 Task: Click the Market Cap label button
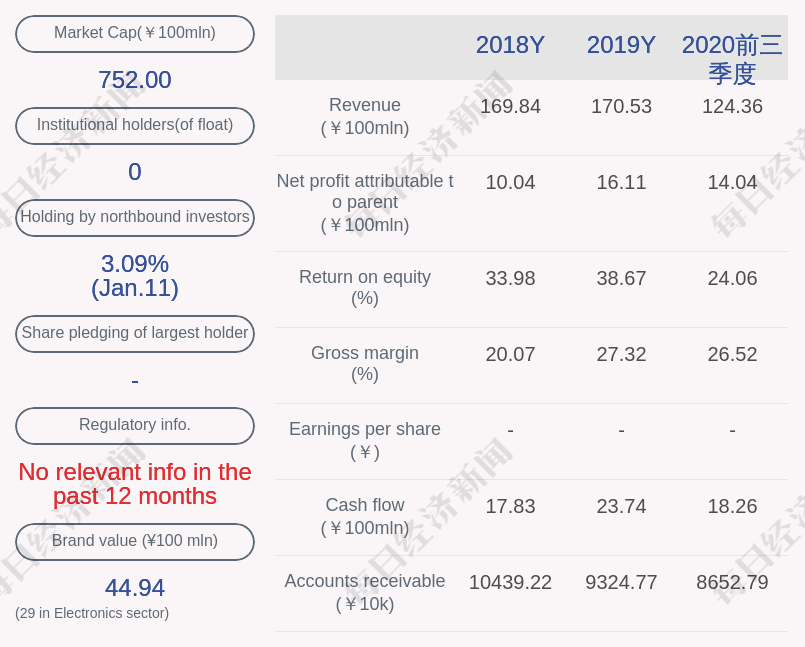click(135, 33)
